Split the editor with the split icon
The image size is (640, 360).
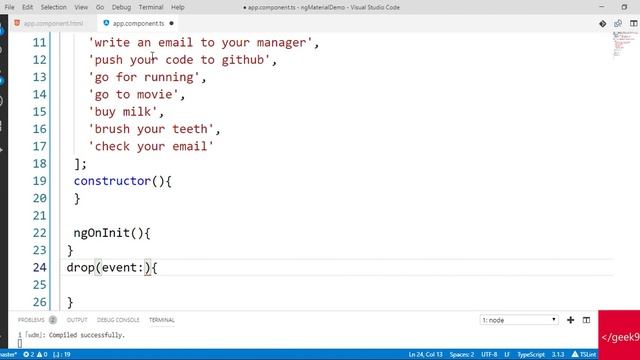633,24
